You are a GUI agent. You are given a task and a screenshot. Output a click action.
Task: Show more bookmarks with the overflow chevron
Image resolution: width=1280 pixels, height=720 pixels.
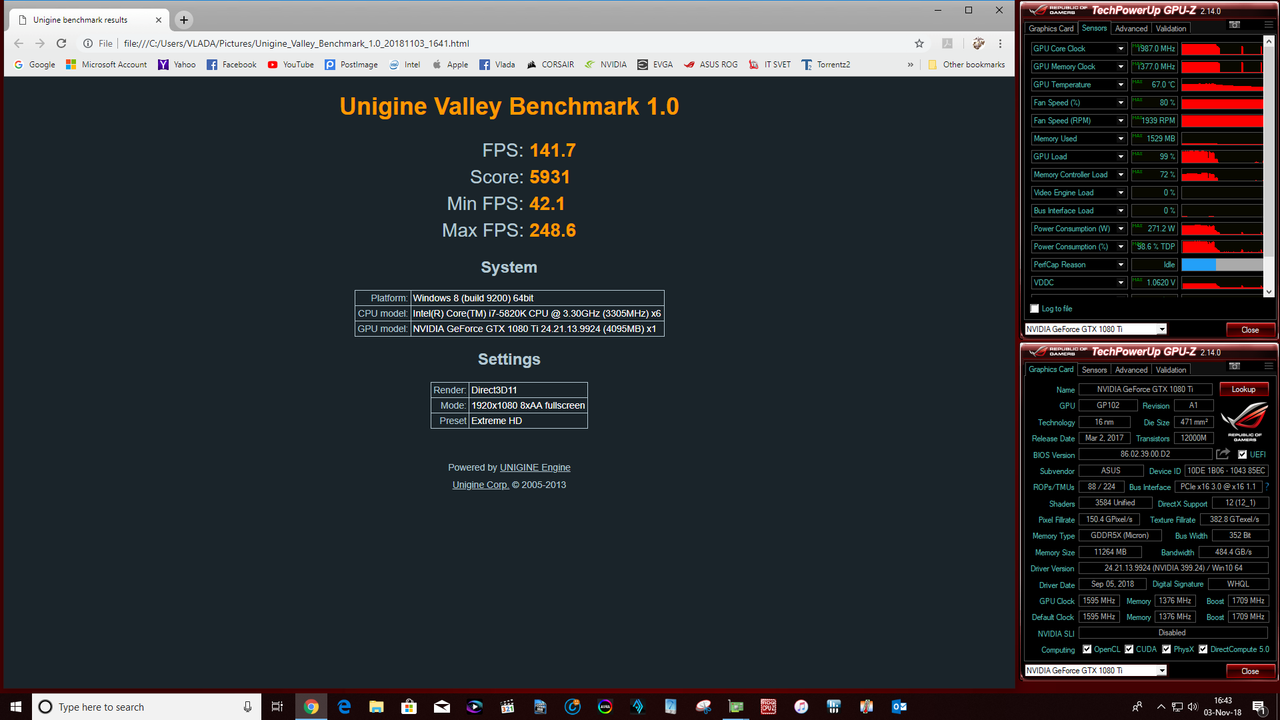[911, 64]
